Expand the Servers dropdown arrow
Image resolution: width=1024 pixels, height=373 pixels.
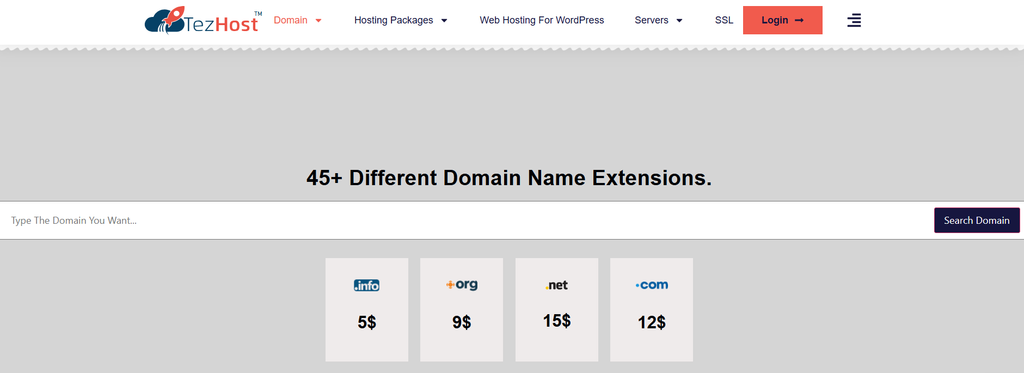679,20
